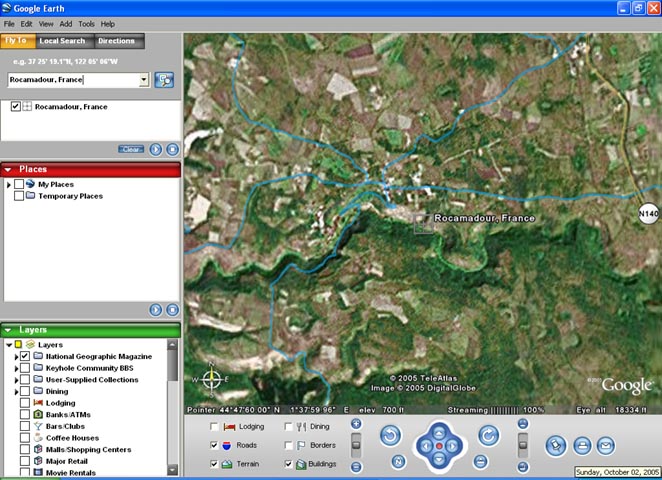Check the Temporary Places checkbox
The width and height of the screenshot is (662, 480).
click(19, 196)
